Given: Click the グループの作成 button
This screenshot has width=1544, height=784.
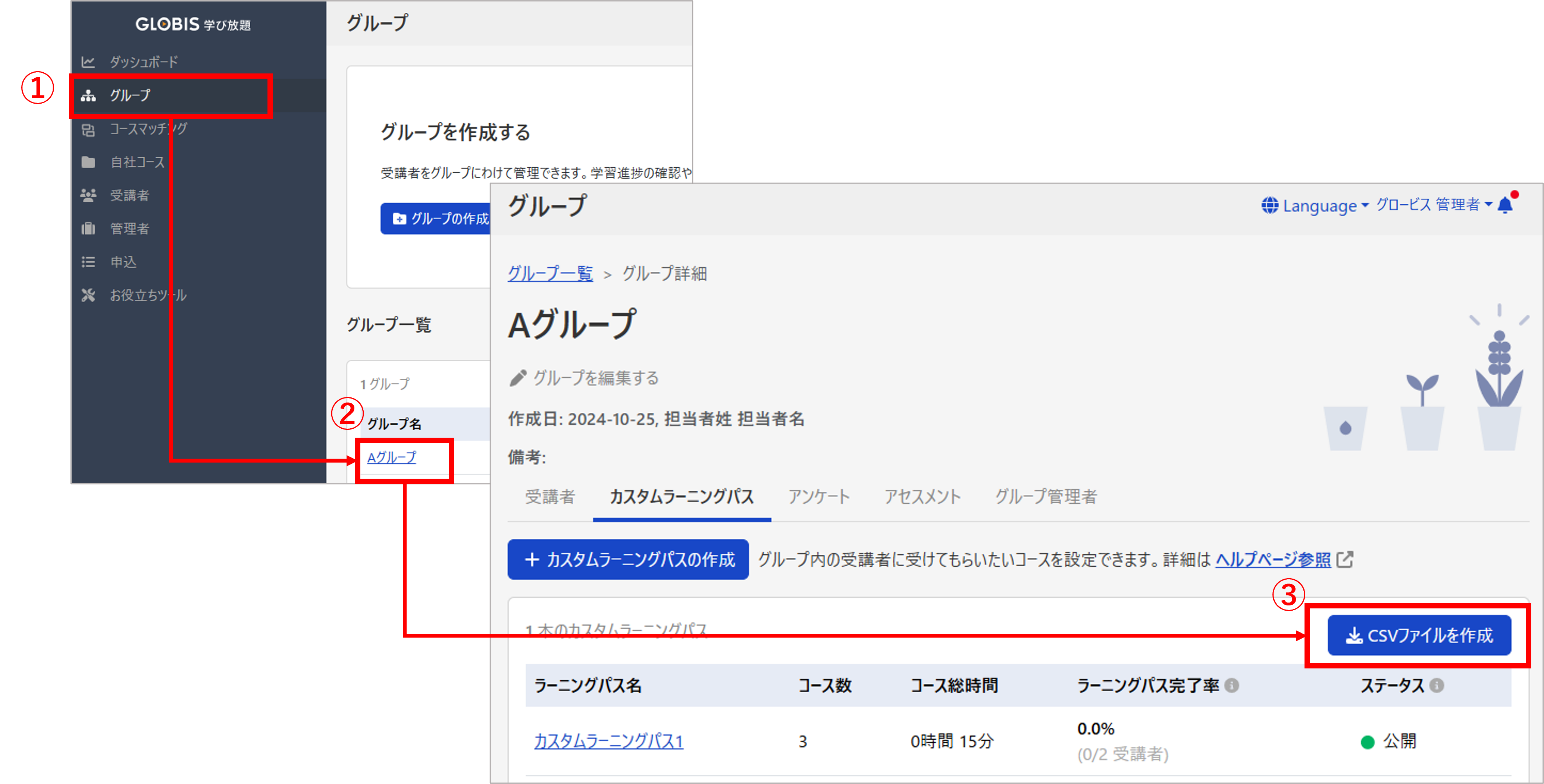Looking at the screenshot, I should (x=436, y=218).
